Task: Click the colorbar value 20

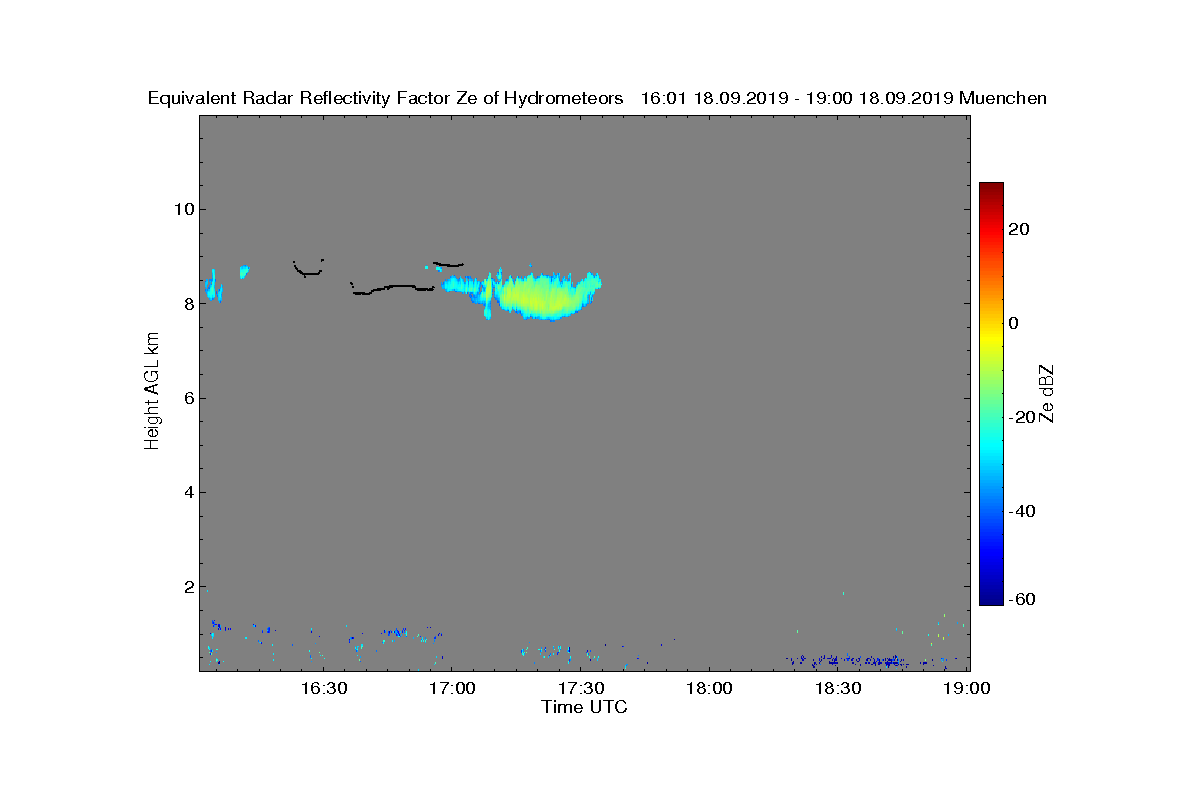Action: 1019,229
